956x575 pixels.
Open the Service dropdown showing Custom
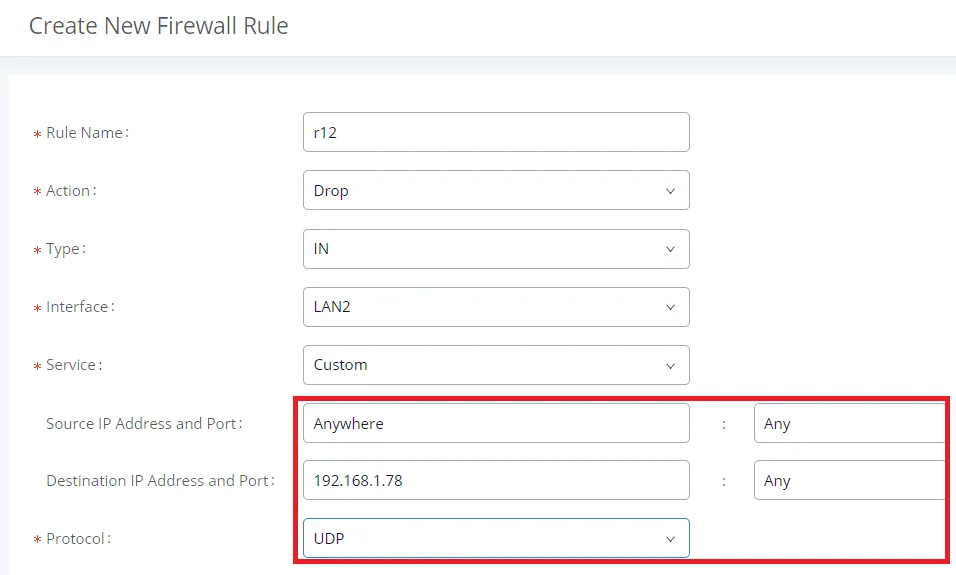[496, 365]
